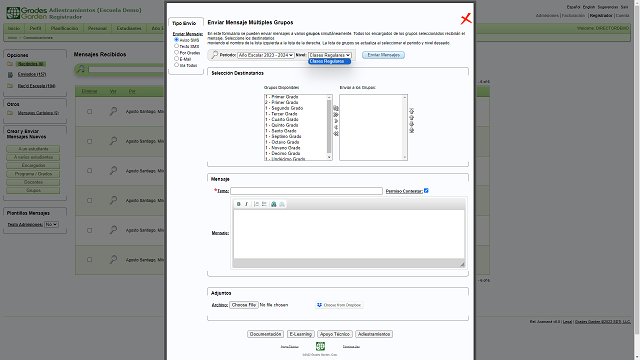
Task: Click the Grades Garden logo at dialog bottom
Action: [320, 346]
